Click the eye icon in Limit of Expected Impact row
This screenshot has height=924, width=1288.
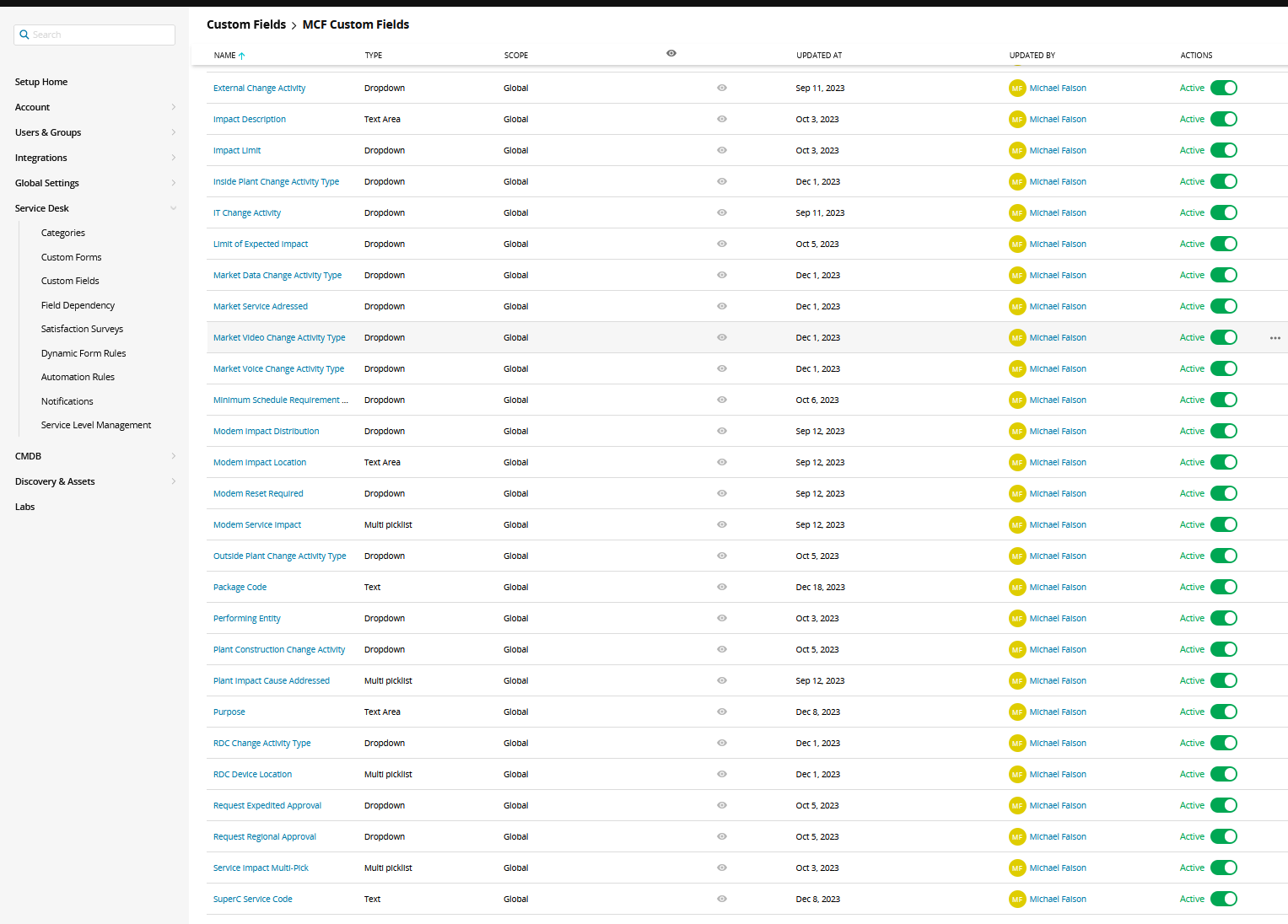(722, 244)
